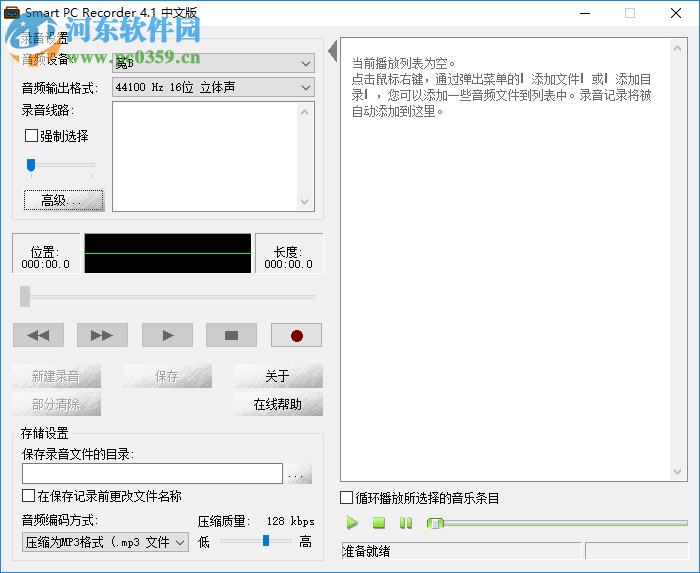Viewport: 700px width, 573px height.
Task: Open the 音频输出格式 dropdown
Action: point(213,87)
